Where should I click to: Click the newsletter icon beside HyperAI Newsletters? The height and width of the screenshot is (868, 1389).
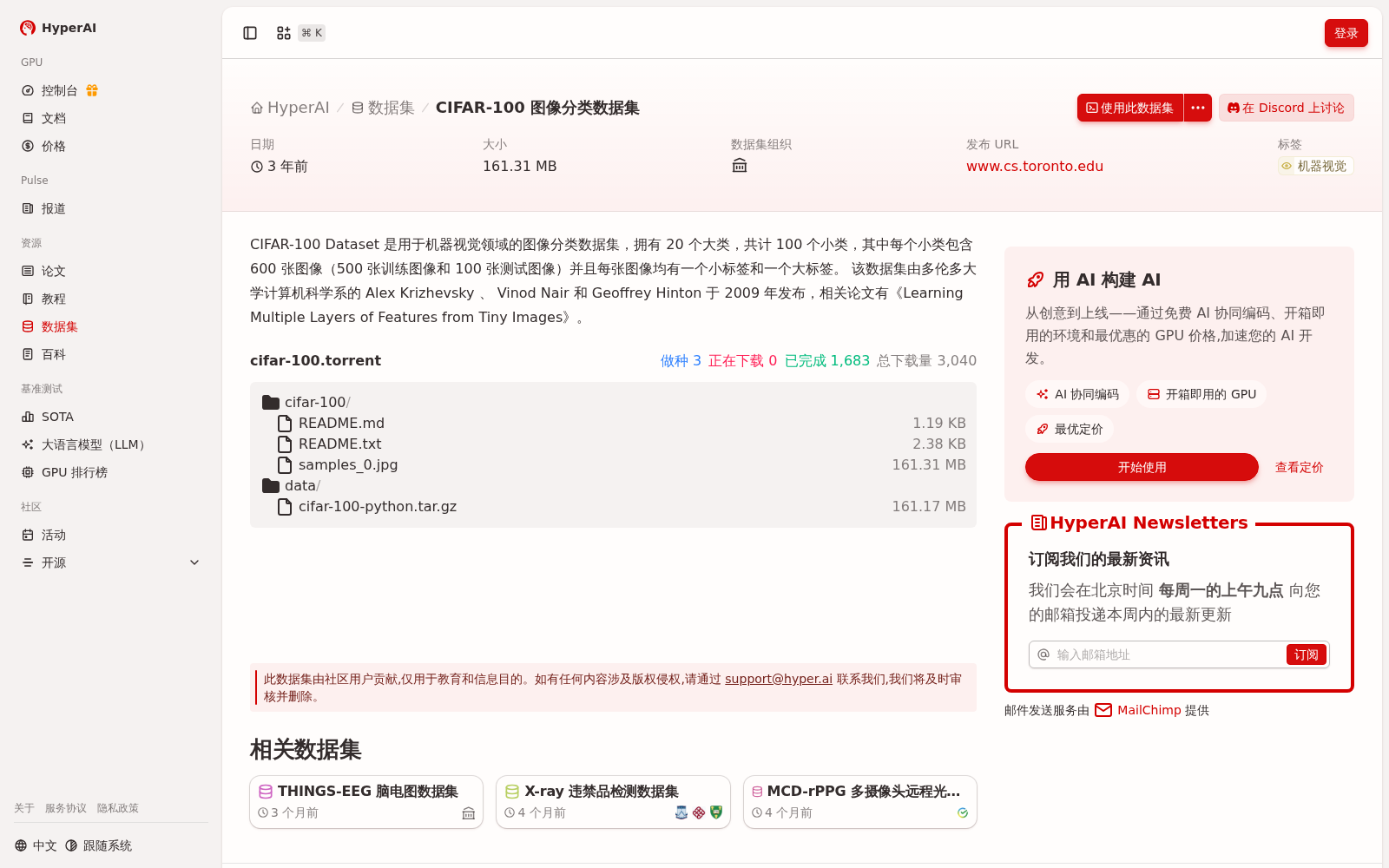1038,523
